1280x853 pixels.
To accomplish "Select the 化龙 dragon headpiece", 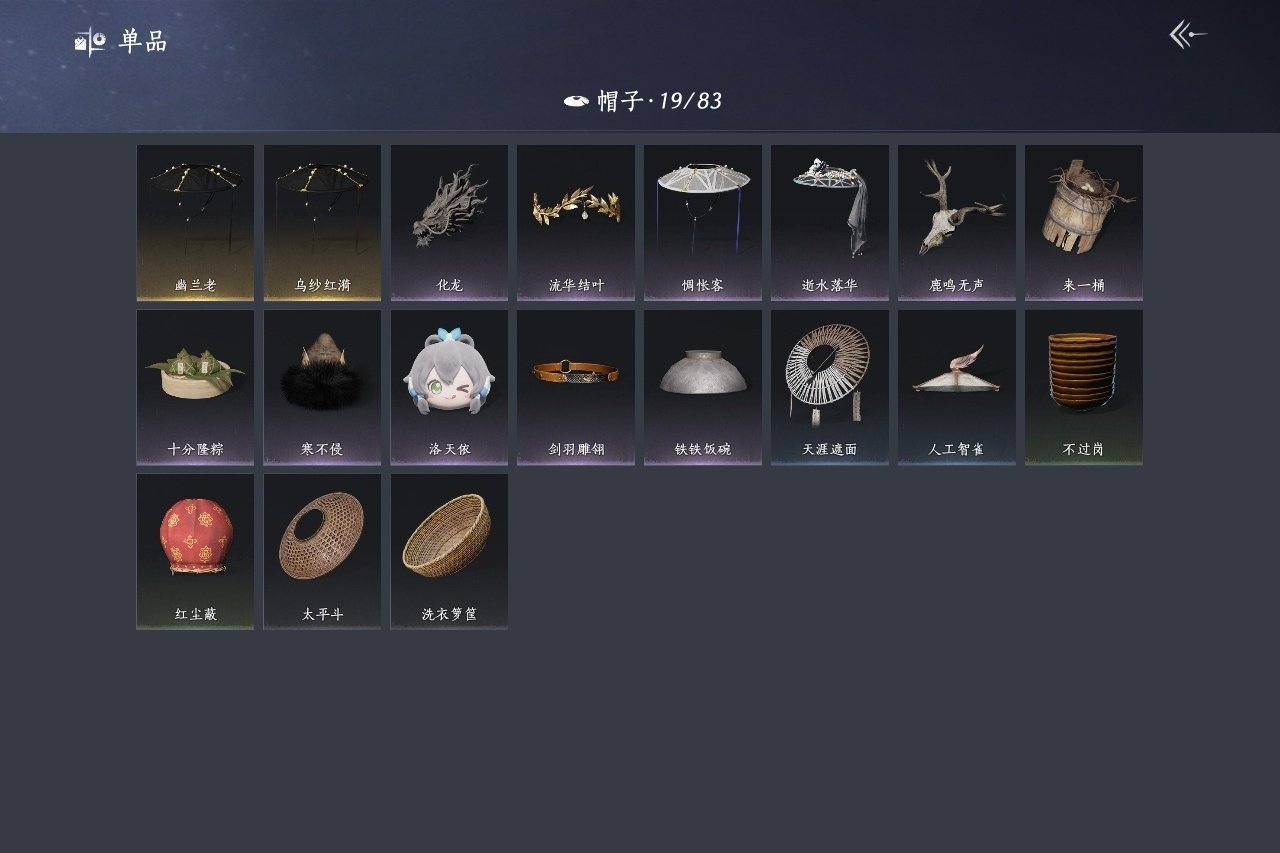I will click(x=449, y=222).
